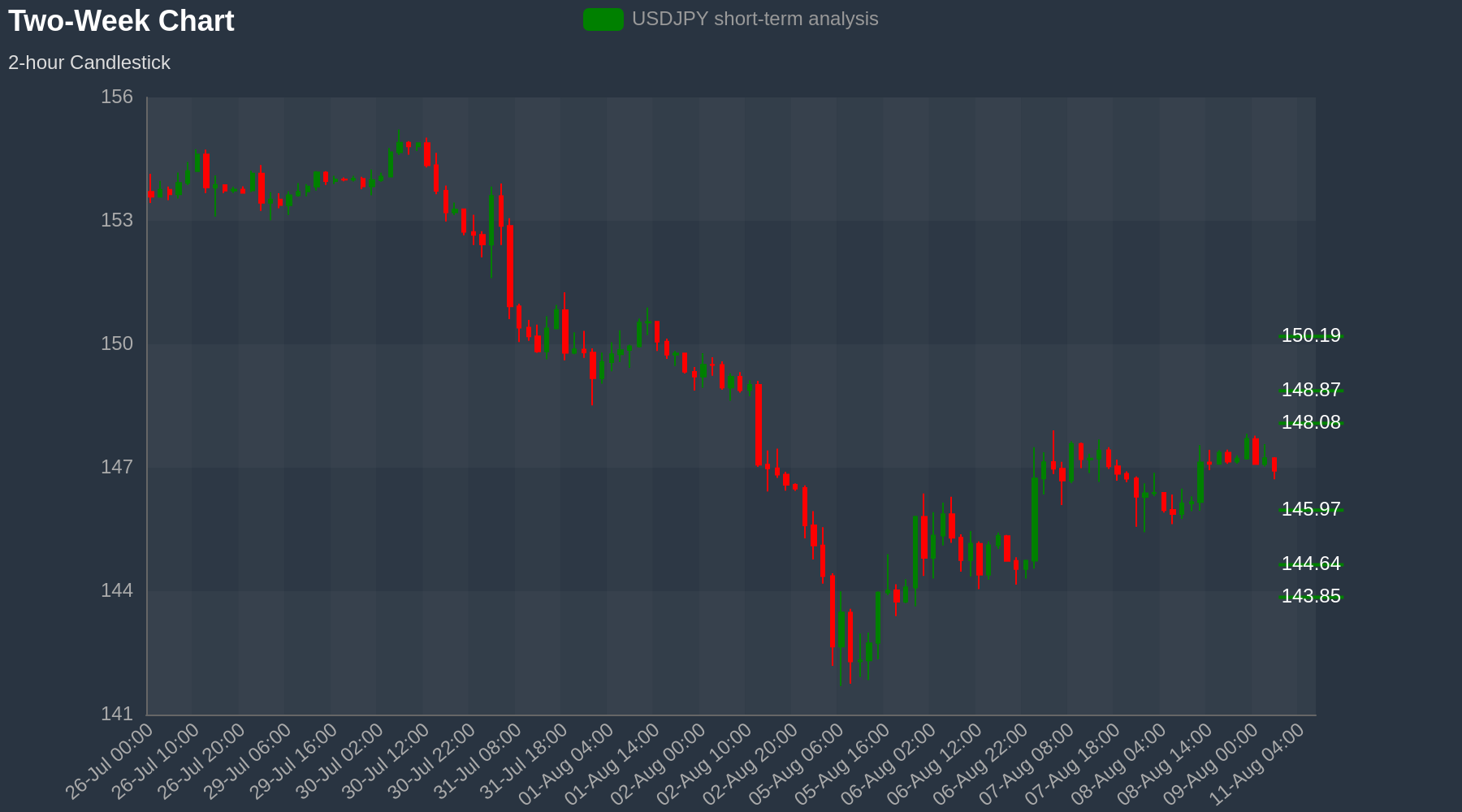This screenshot has height=812, width=1462.
Task: Click the 153 y-axis tick label
Action: [117, 221]
